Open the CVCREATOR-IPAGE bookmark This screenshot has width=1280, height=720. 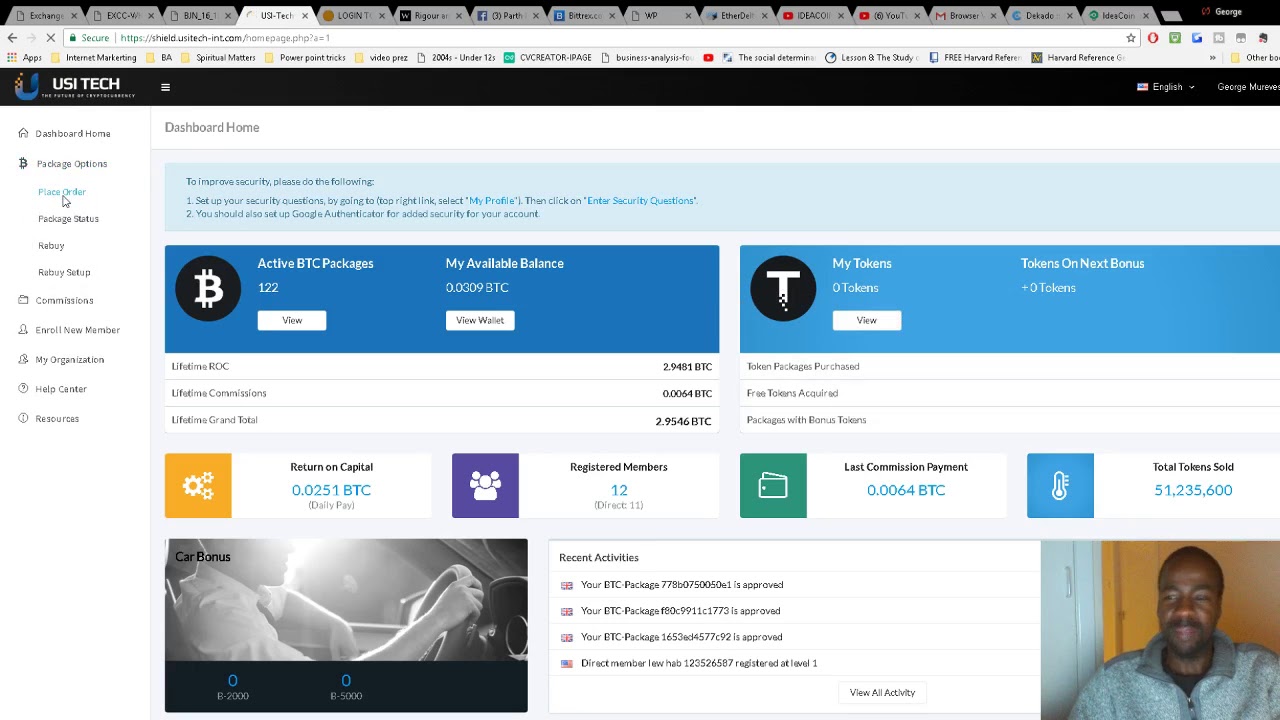click(548, 58)
